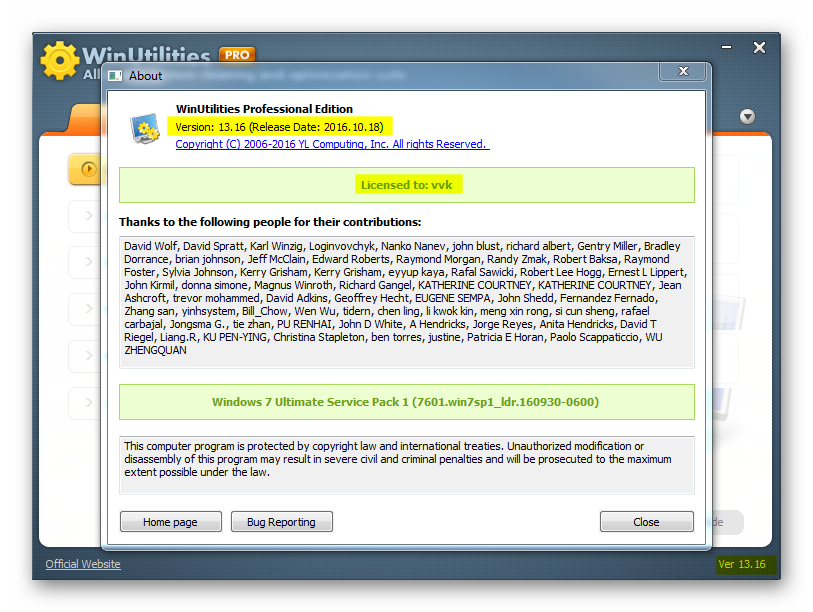The height and width of the screenshot is (612, 813).
Task: Click the Version 13.16 release date text
Action: pos(279,127)
